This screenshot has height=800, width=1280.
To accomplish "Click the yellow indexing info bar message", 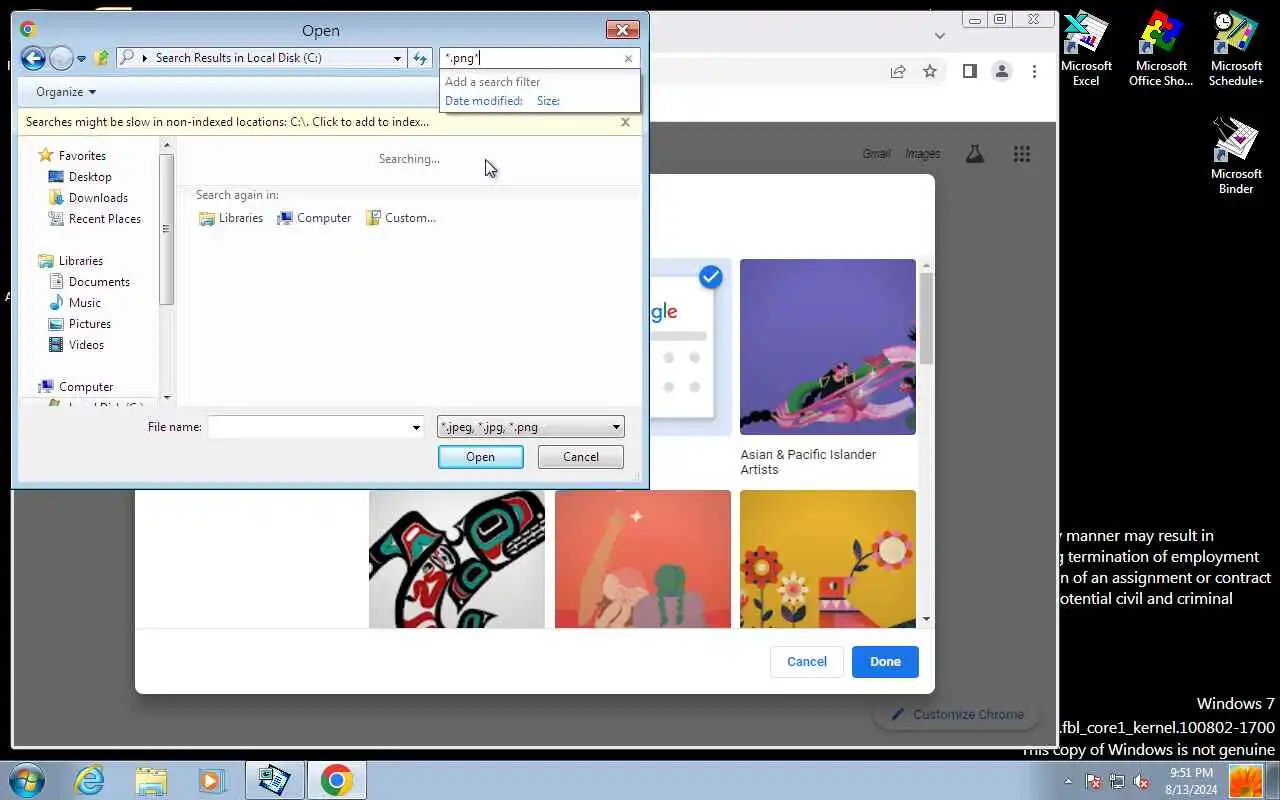I will click(x=227, y=122).
